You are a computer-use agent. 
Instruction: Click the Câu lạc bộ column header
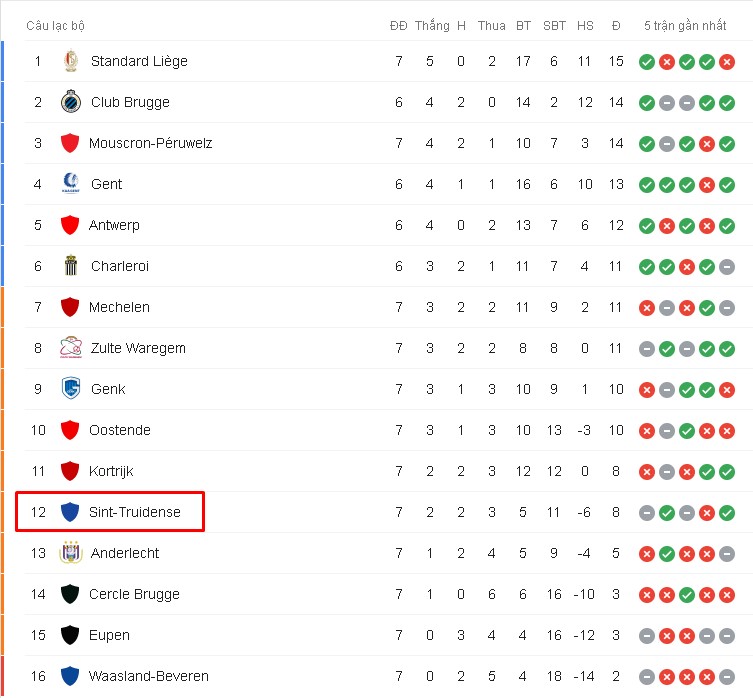point(56,26)
